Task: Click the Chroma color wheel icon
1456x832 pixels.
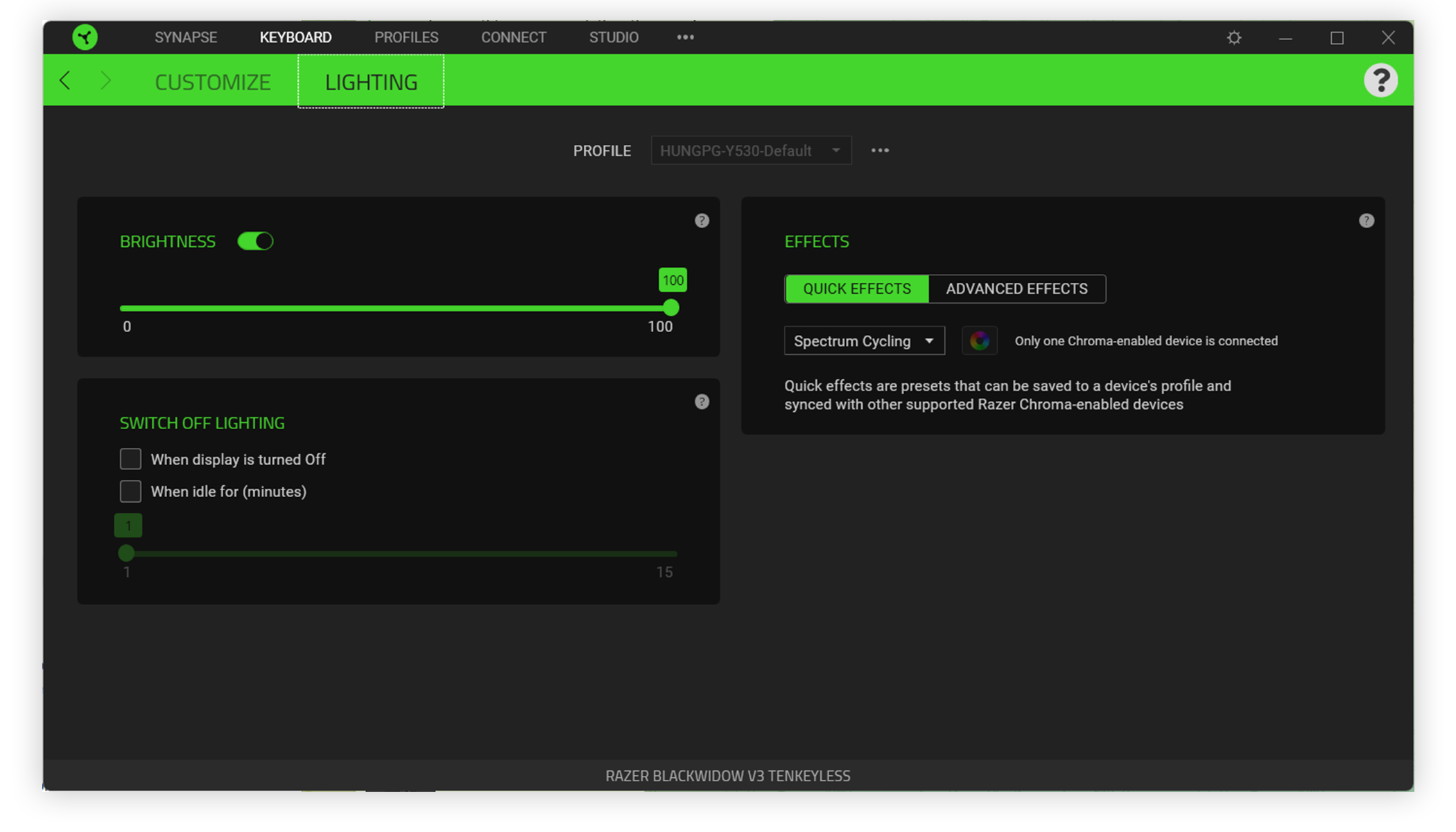Action: coord(979,340)
